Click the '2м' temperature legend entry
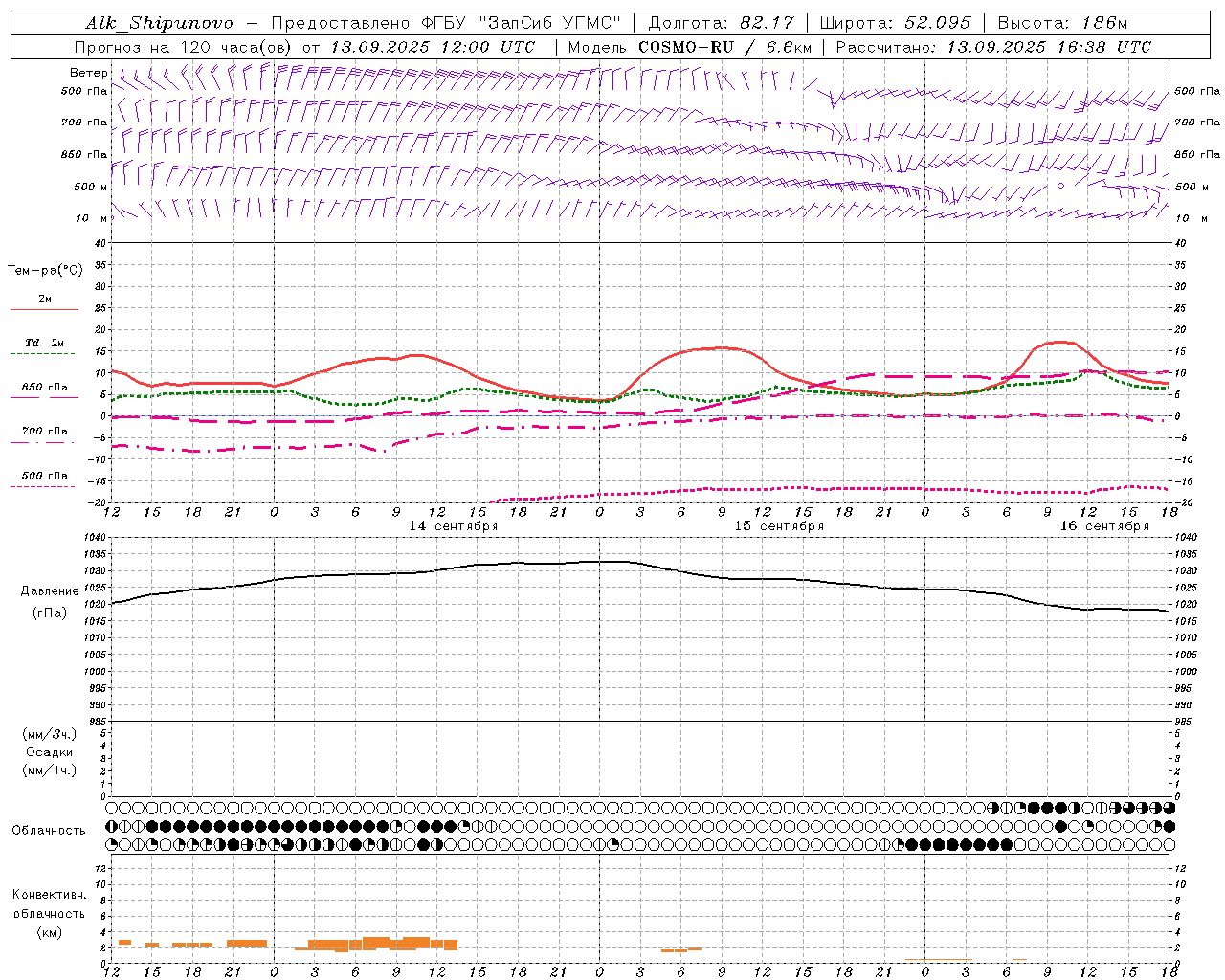 click(x=45, y=300)
